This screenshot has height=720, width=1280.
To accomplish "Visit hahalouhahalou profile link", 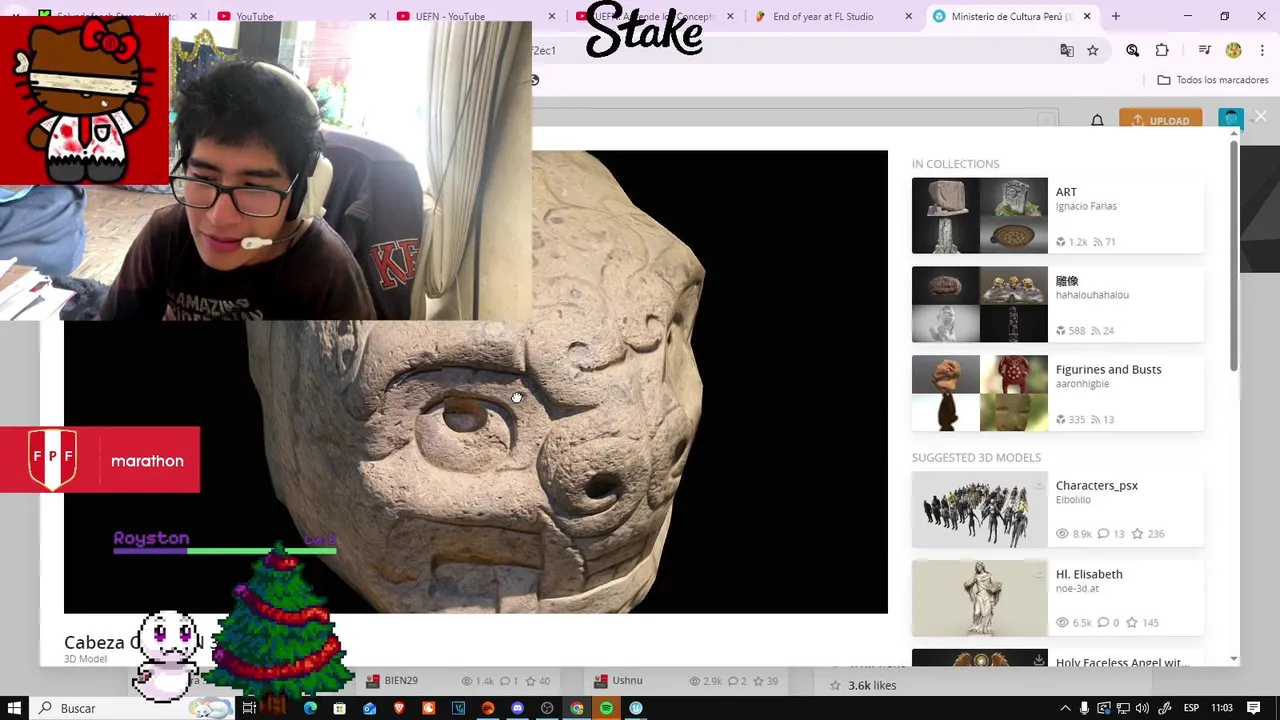I will 1092,295.
